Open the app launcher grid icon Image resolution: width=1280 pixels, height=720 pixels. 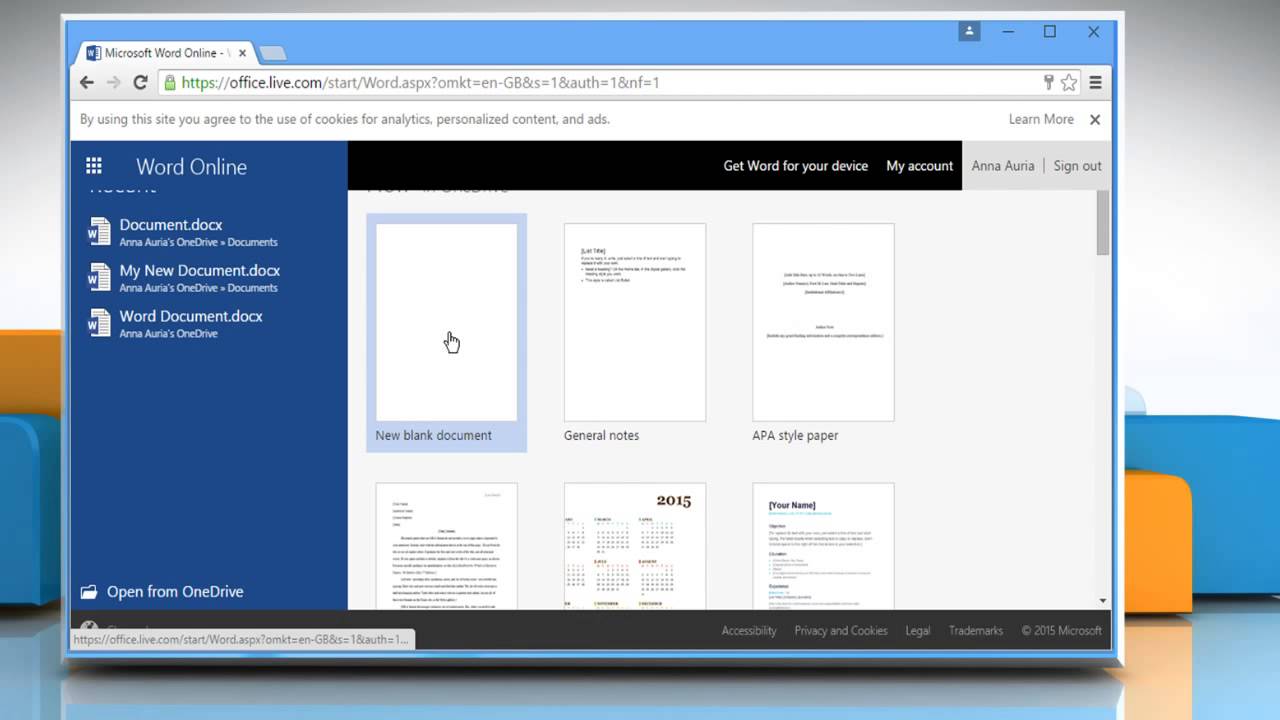[x=94, y=166]
